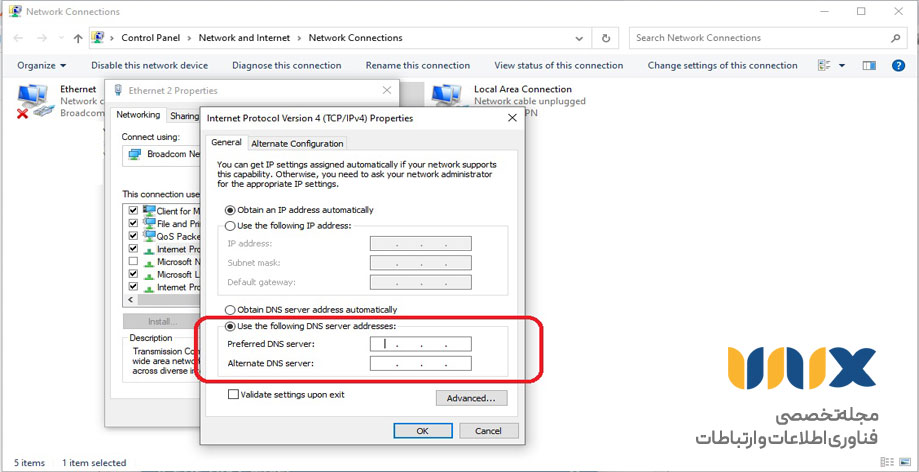This screenshot has width=919, height=472.
Task: Toggle the preview pane icon
Action: click(869, 66)
